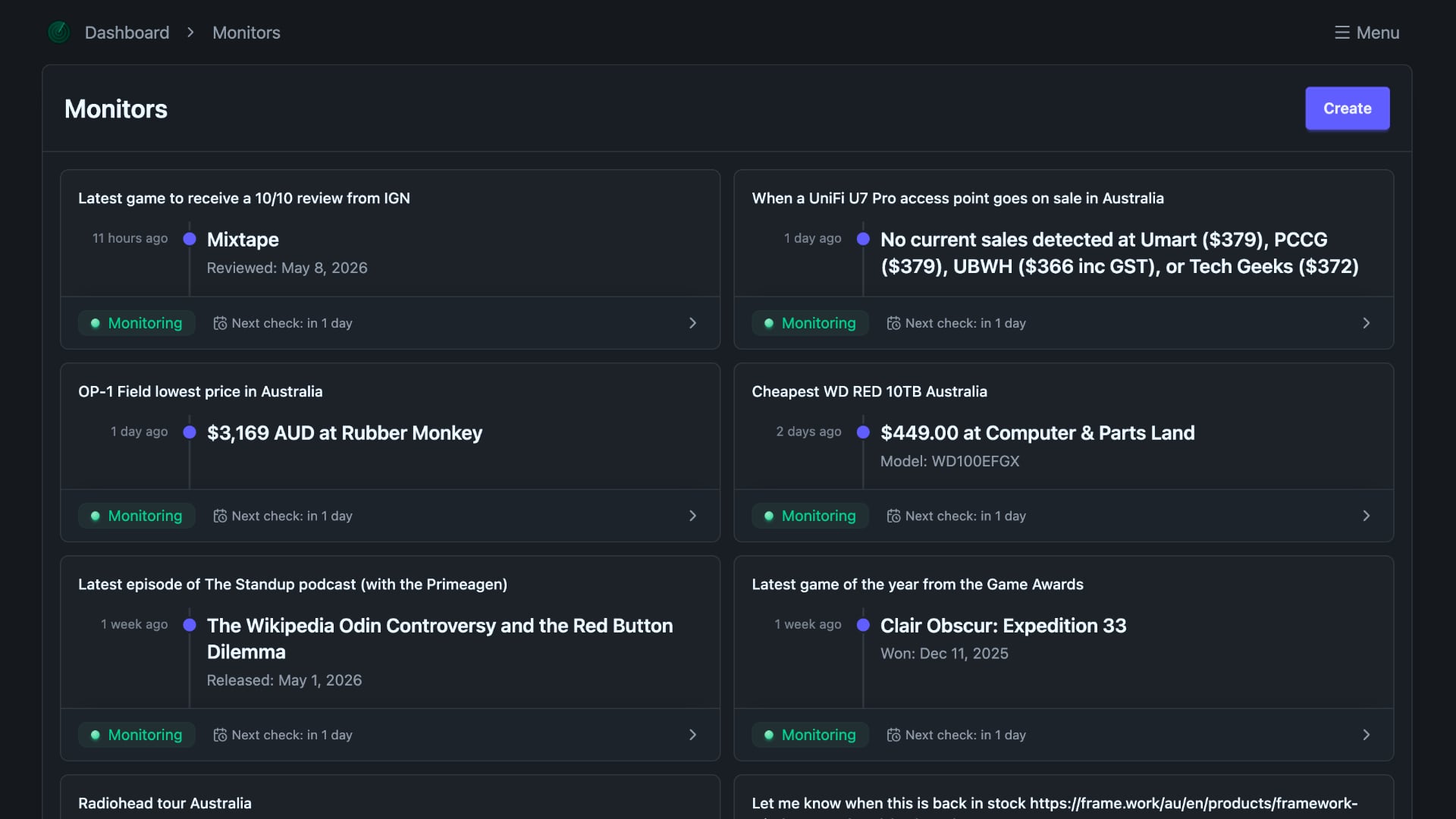This screenshot has height=819, width=1456.
Task: Click the breadcrumb chevron separator after Dashboard
Action: (190, 33)
